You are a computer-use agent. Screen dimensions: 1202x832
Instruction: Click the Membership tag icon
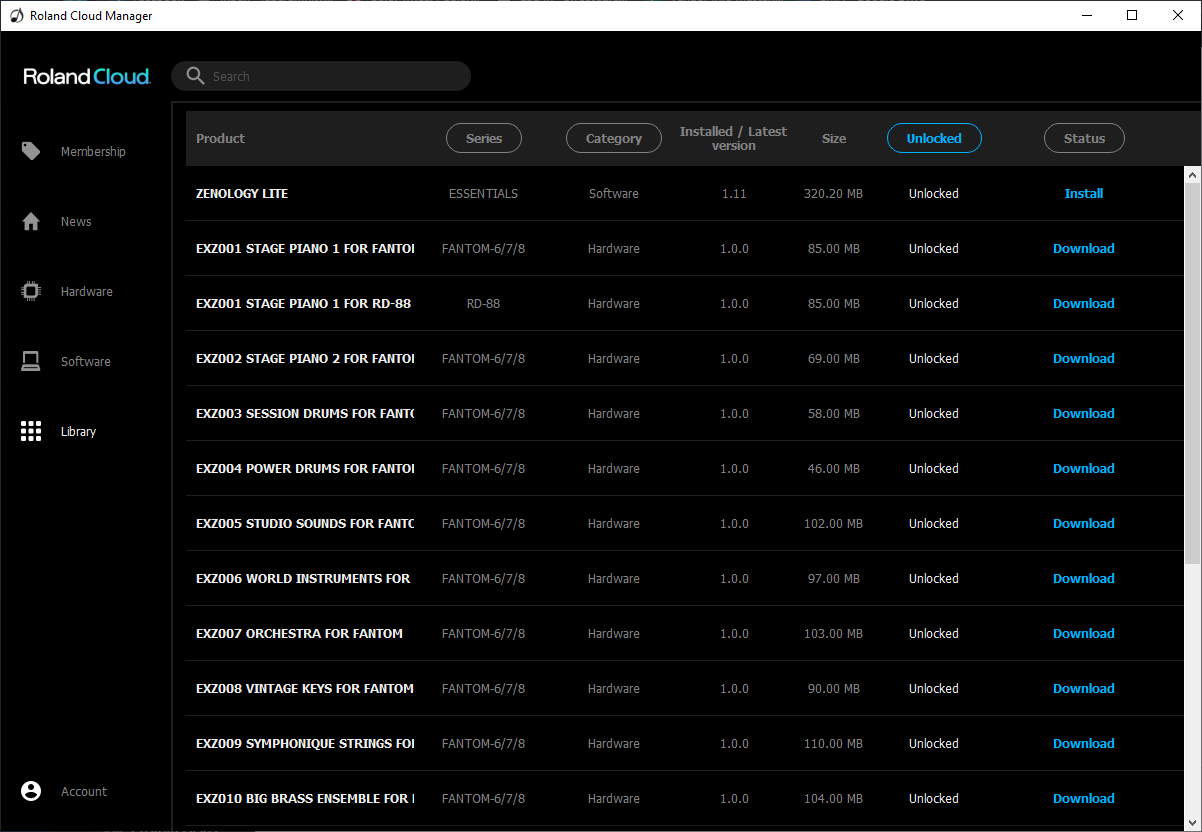(31, 151)
